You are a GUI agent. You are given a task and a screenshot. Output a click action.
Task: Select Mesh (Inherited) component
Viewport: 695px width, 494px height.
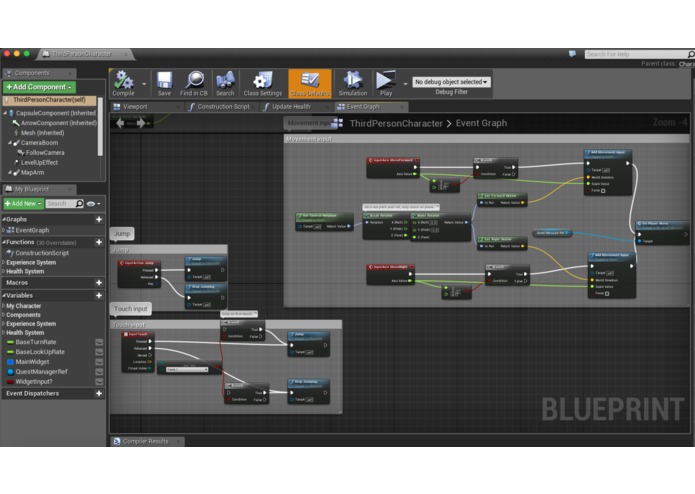[42, 133]
